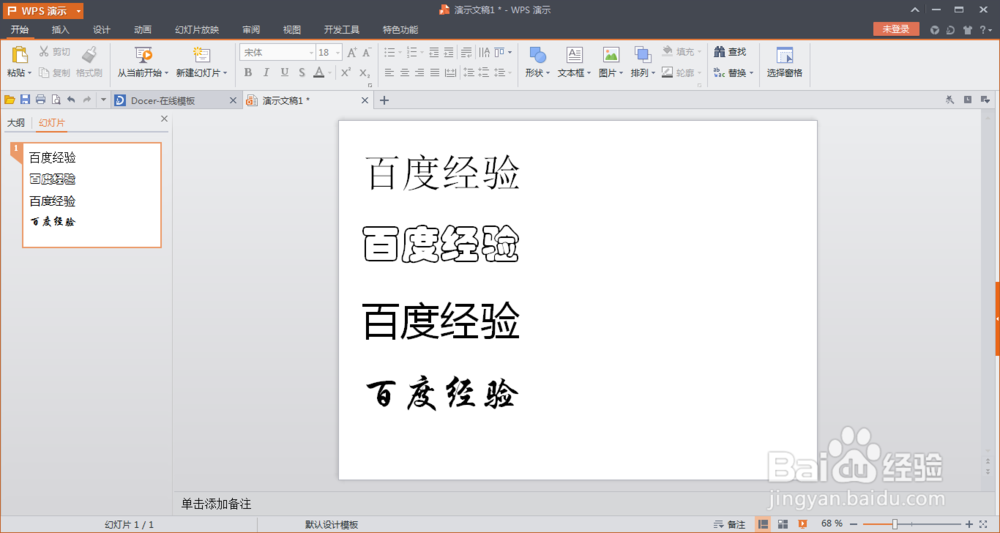Start slideshow from status bar play icon
Screen dimensions: 1000x533
pyautogui.click(x=802, y=524)
